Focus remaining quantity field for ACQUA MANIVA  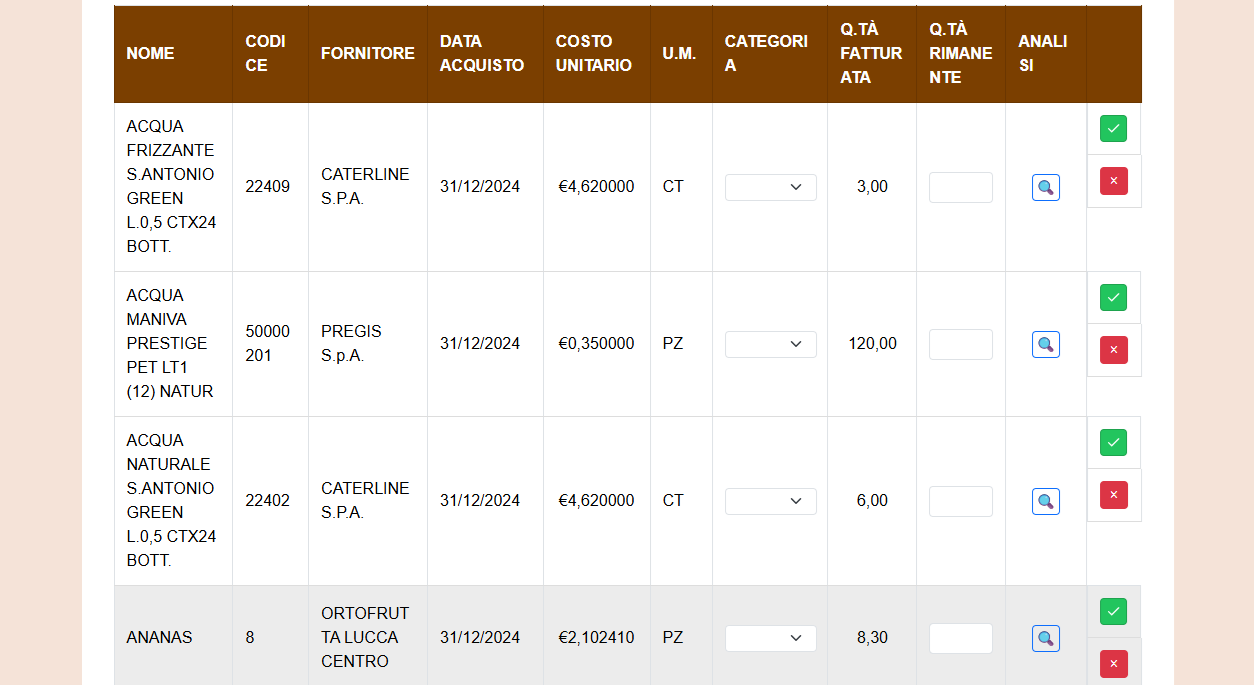pos(960,344)
